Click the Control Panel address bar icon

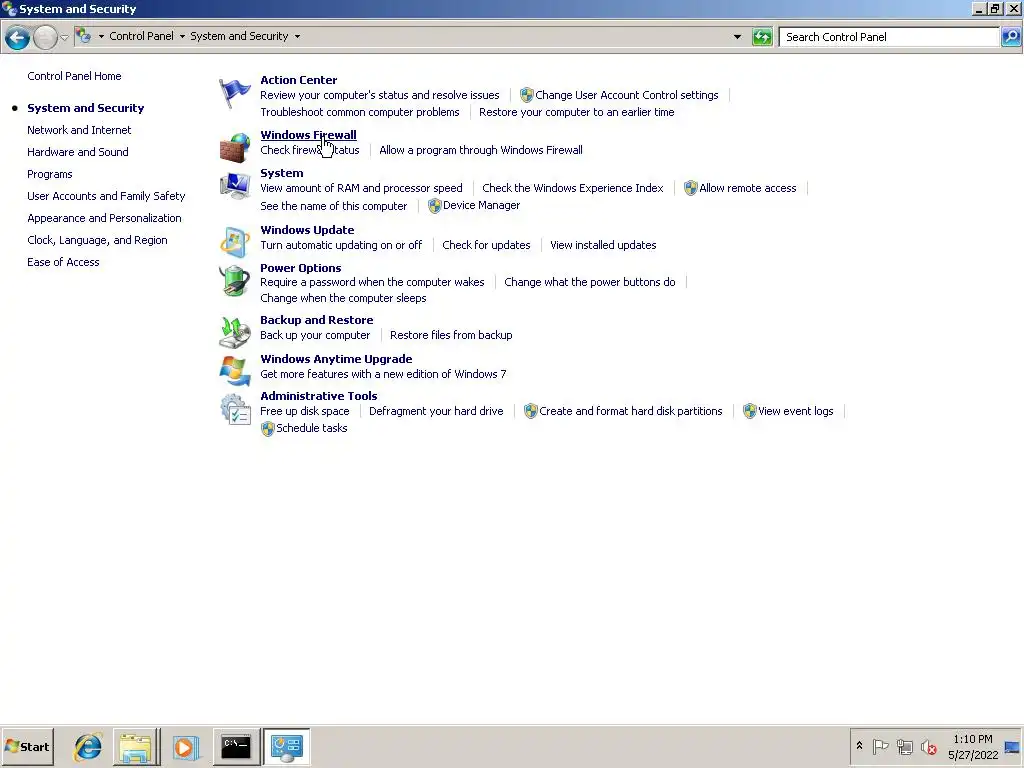(84, 36)
